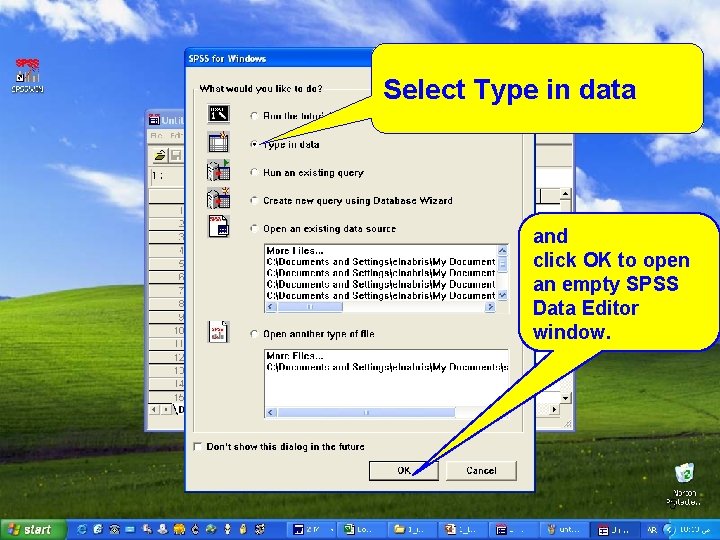Open the SPSS Data Editor taskbar button
This screenshot has height=540, width=720.
tap(613, 530)
